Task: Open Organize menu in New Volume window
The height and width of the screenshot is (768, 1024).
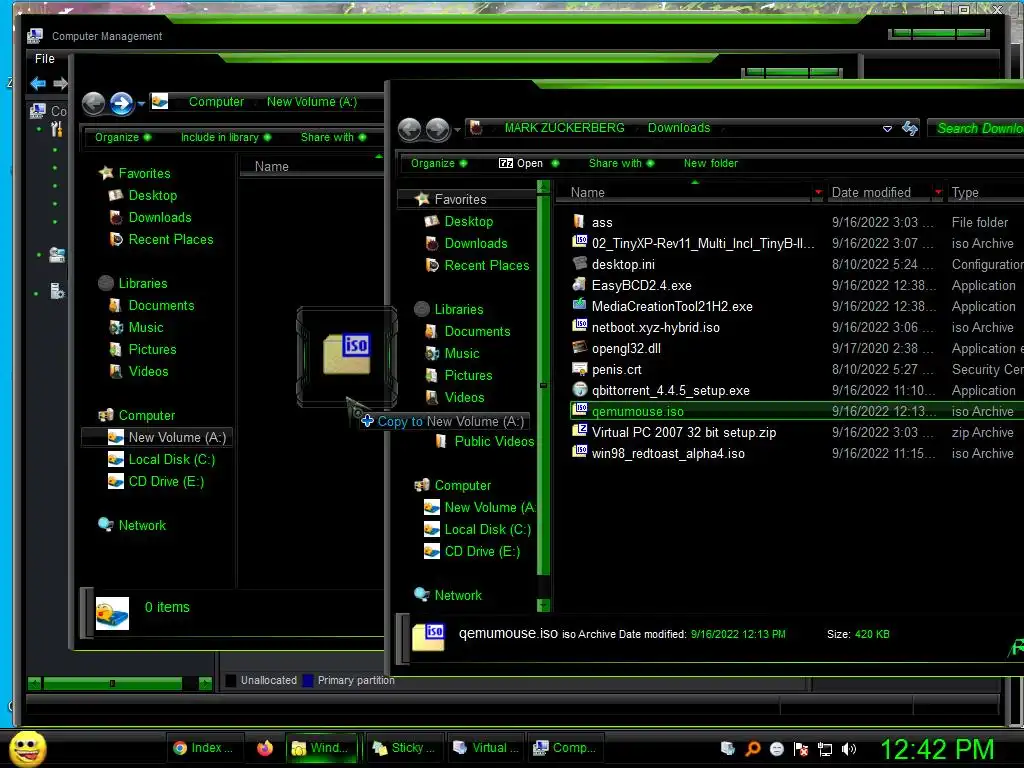Action: [122, 137]
